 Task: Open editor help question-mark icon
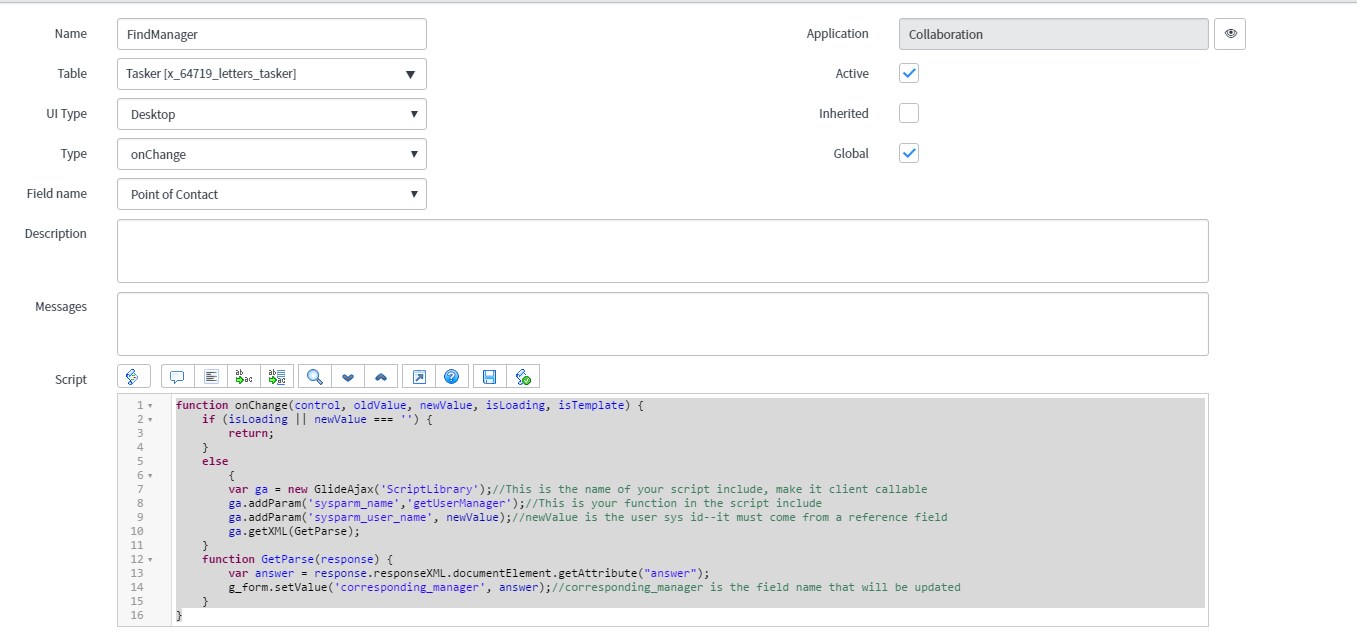452,376
